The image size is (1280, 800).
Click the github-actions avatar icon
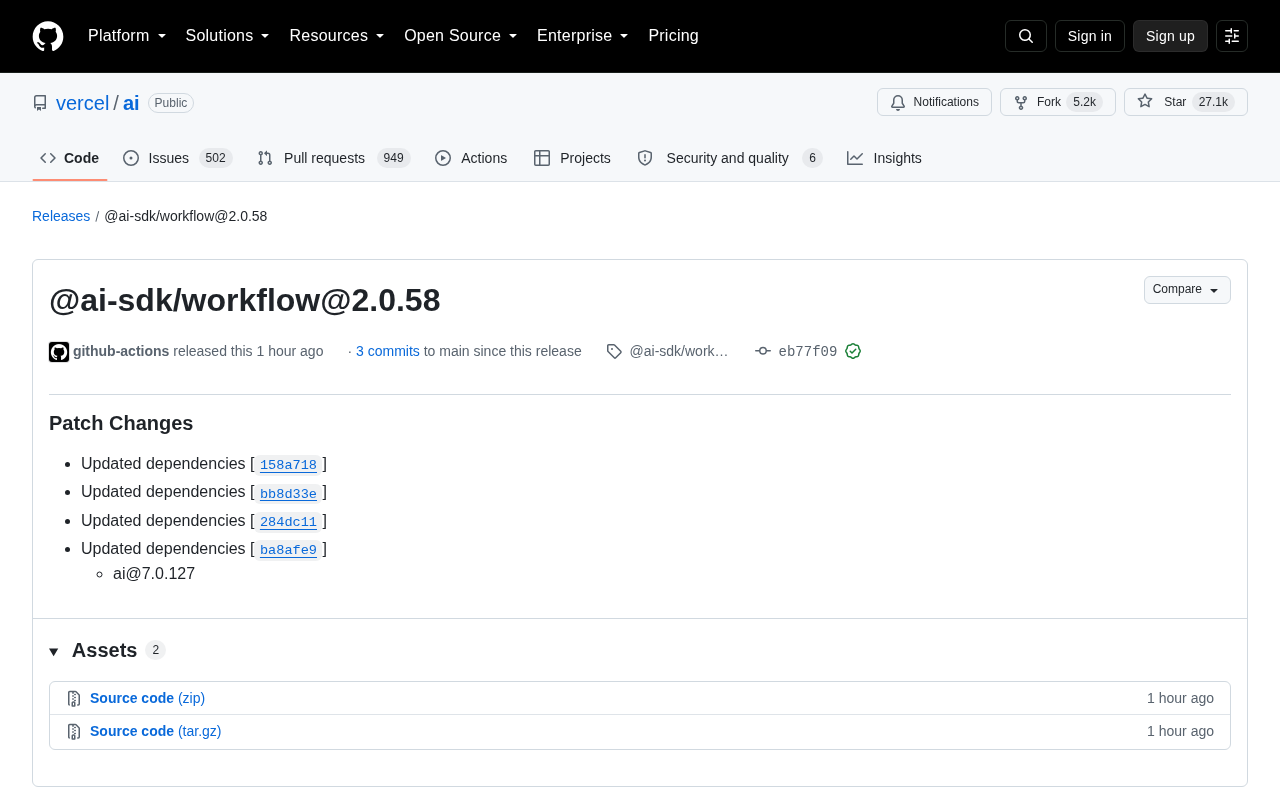(59, 352)
